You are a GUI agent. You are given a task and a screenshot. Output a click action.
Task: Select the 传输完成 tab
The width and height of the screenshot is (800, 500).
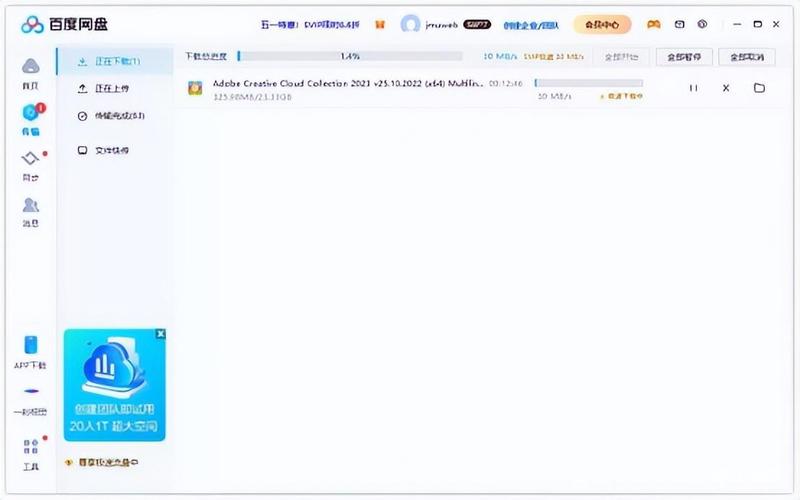click(115, 116)
